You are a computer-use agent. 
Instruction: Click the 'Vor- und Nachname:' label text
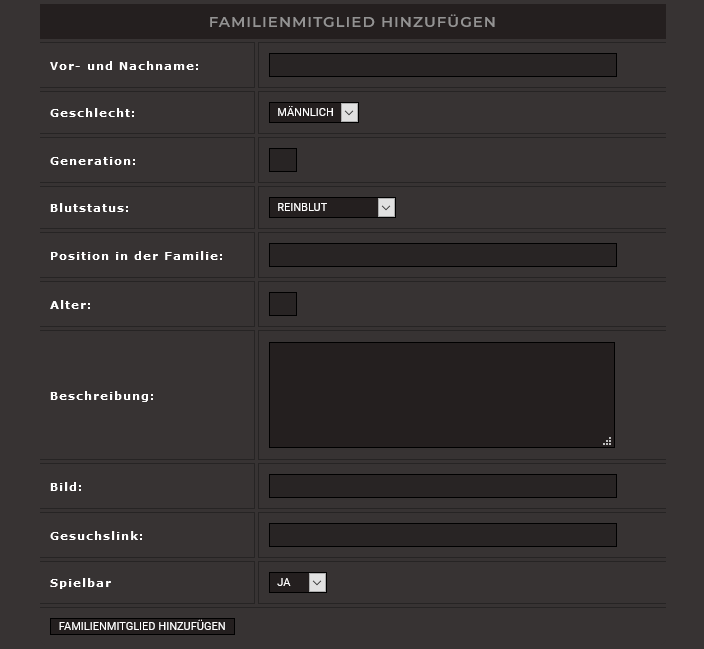tap(125, 66)
